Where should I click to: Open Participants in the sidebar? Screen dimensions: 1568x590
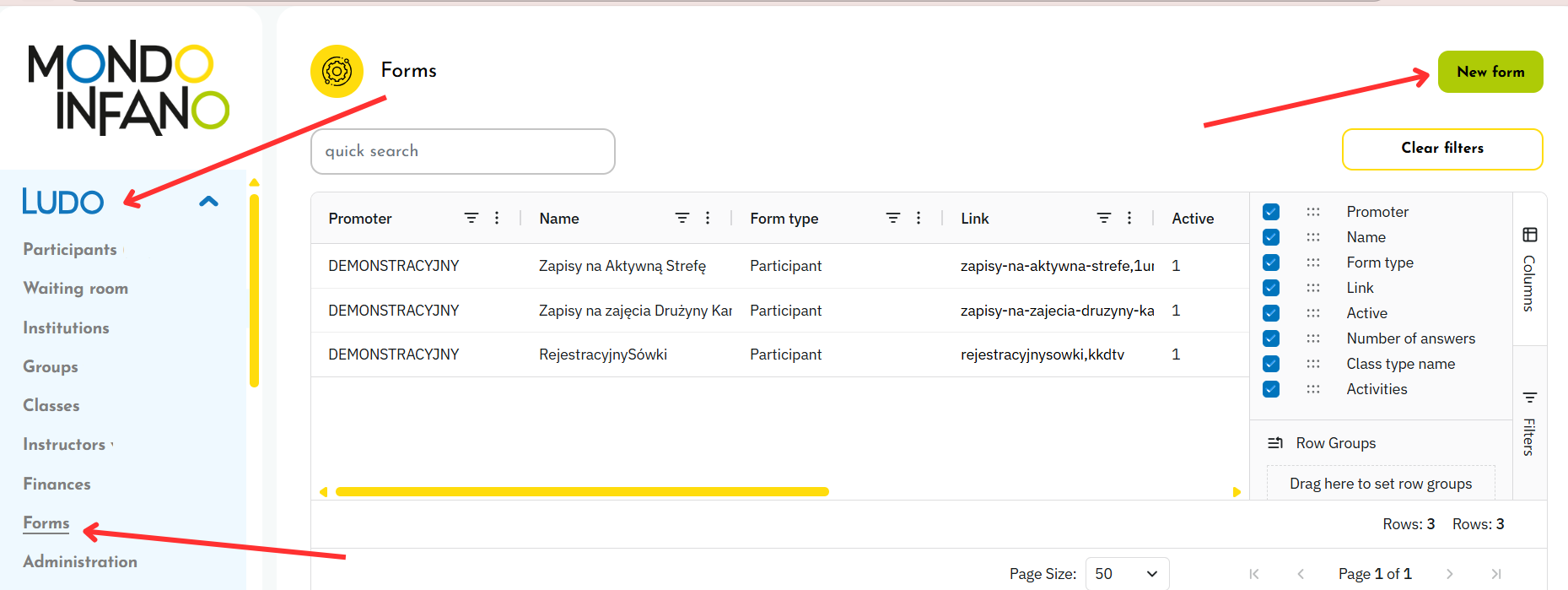[70, 250]
